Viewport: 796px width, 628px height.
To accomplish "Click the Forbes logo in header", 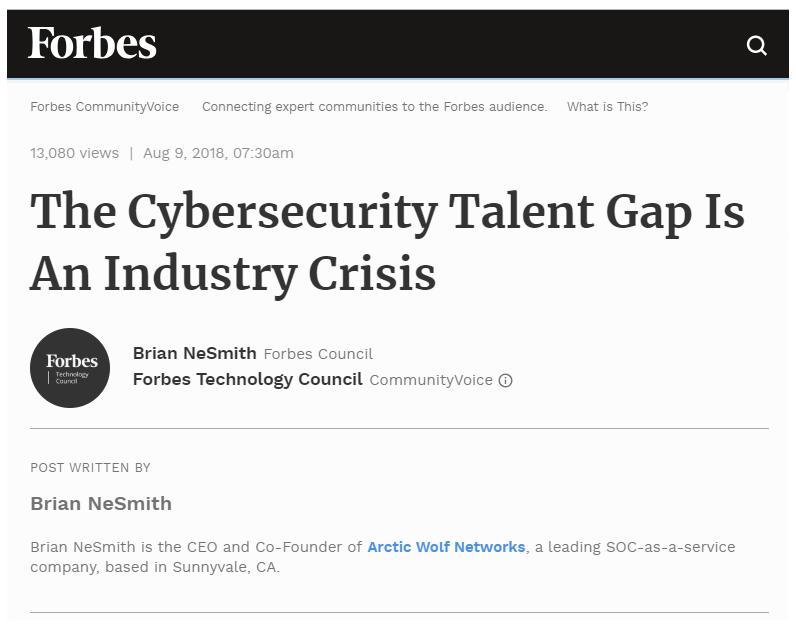I will (x=92, y=43).
